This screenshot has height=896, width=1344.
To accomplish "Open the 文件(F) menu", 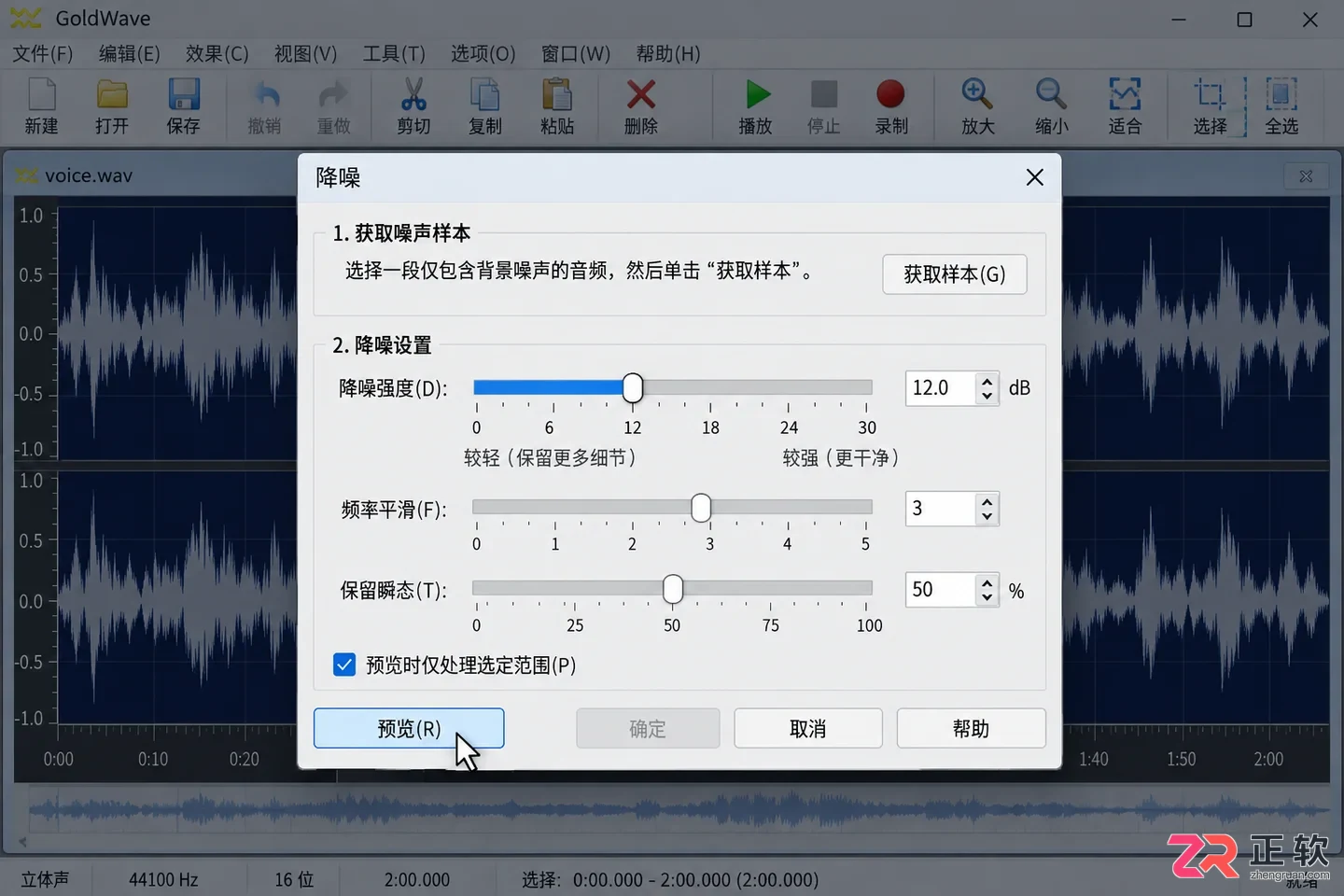I will 42,53.
